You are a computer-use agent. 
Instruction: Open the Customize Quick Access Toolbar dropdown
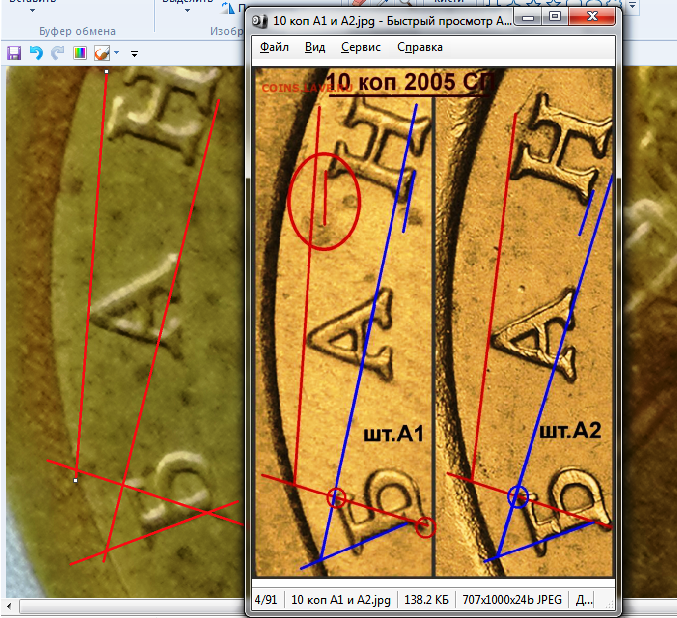(x=134, y=54)
